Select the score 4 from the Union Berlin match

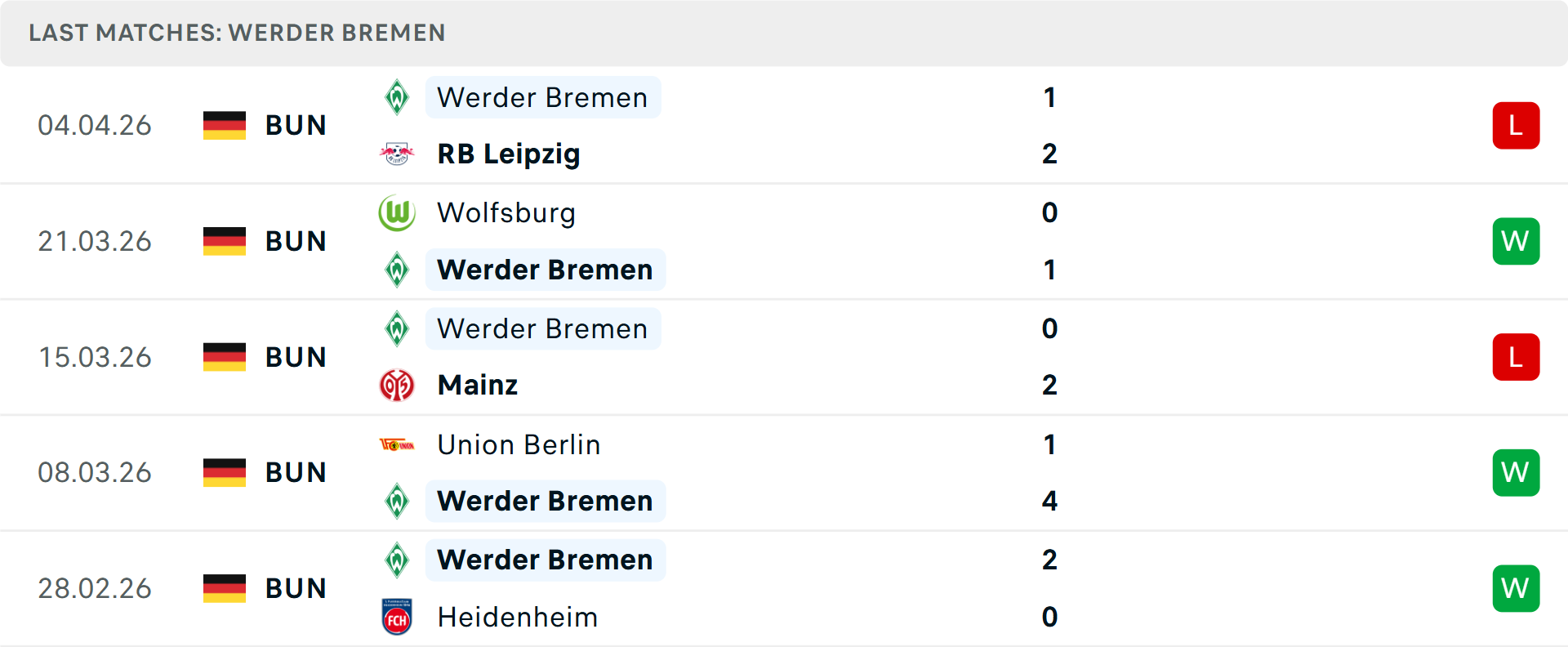pos(1049,501)
